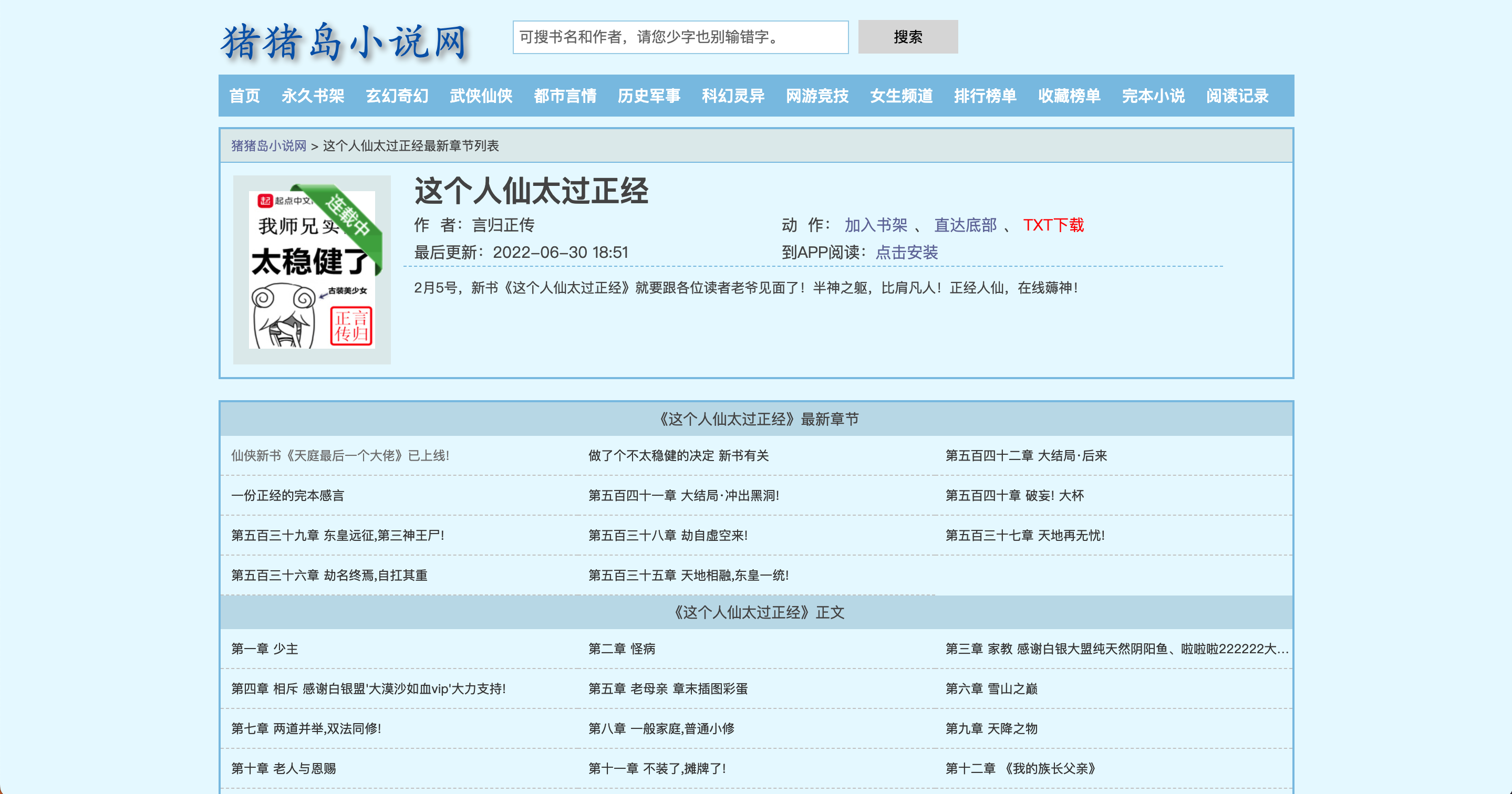Image resolution: width=1512 pixels, height=794 pixels.
Task: Open the 阅读记录 reading history
Action: point(1237,96)
